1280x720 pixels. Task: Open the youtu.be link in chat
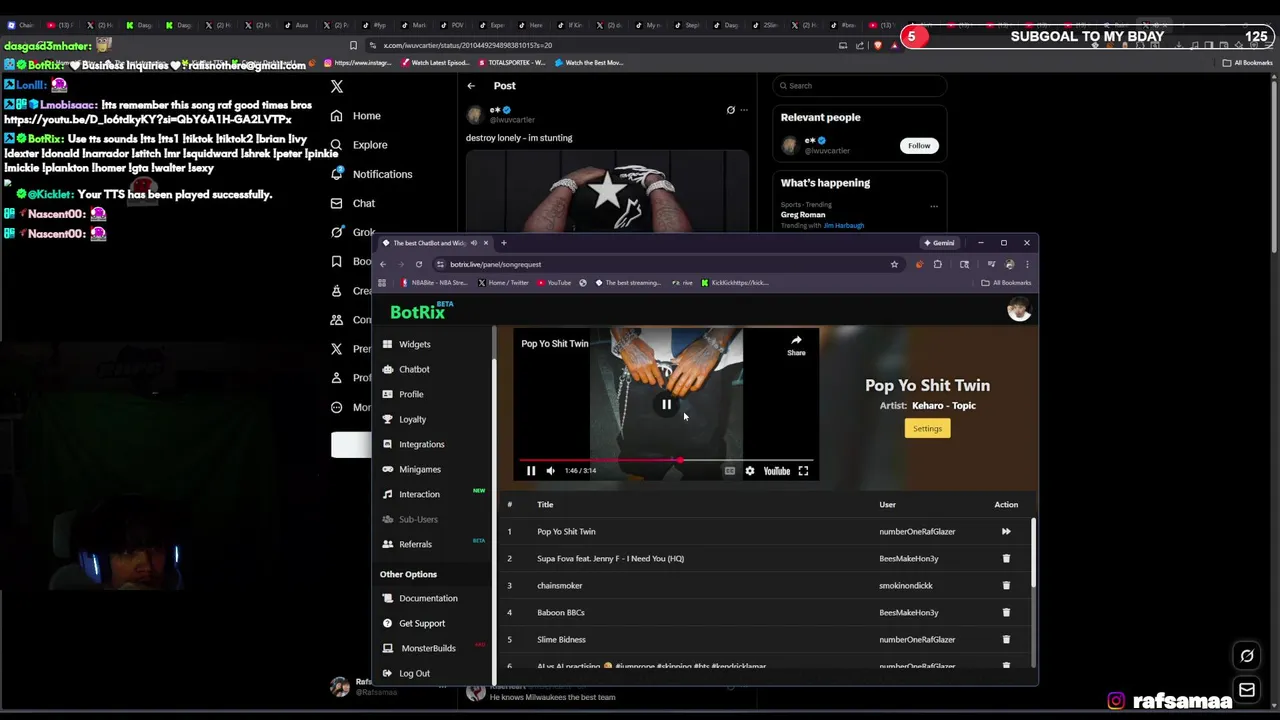pyautogui.click(x=148, y=119)
